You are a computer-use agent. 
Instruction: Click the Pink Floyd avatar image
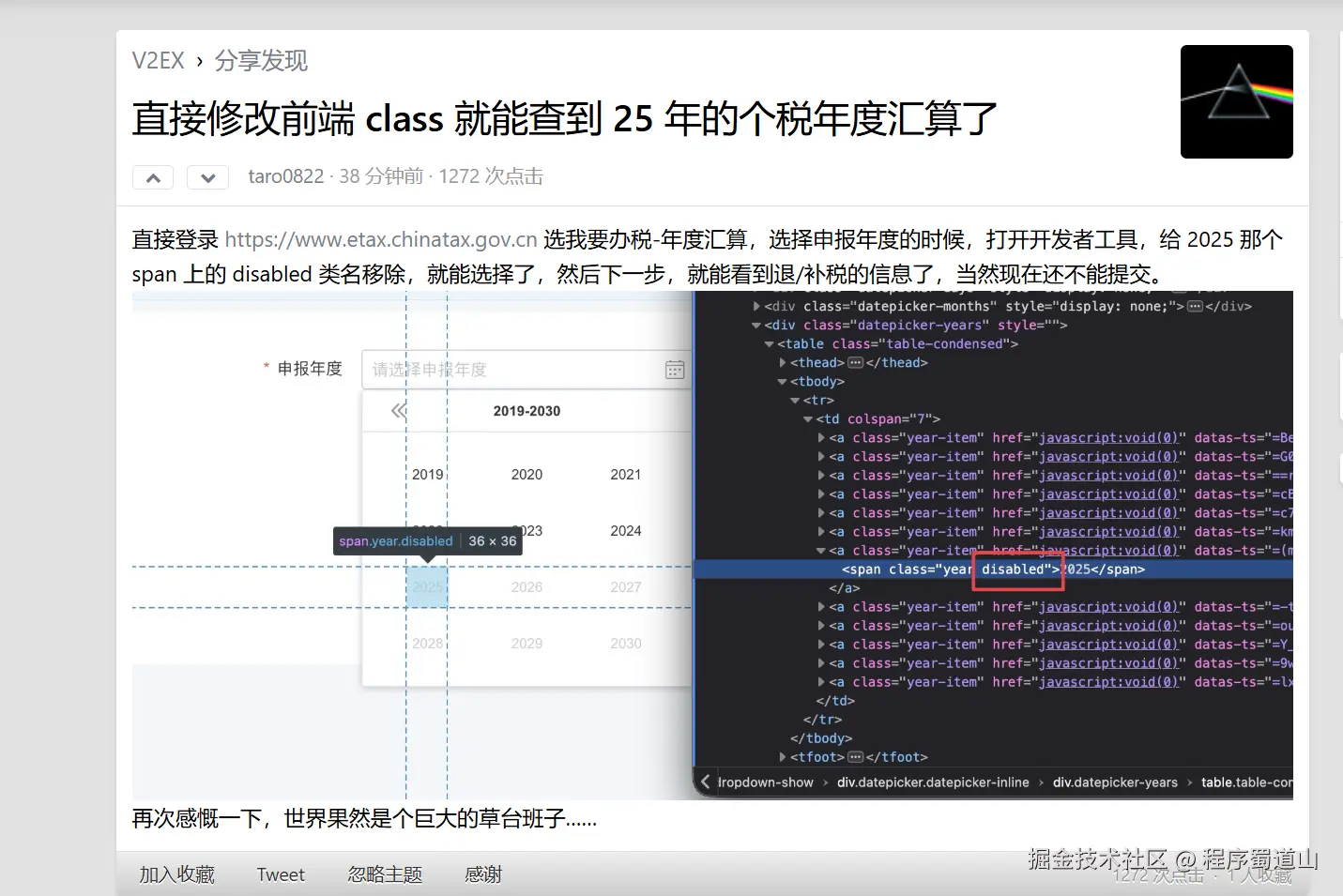(1236, 101)
